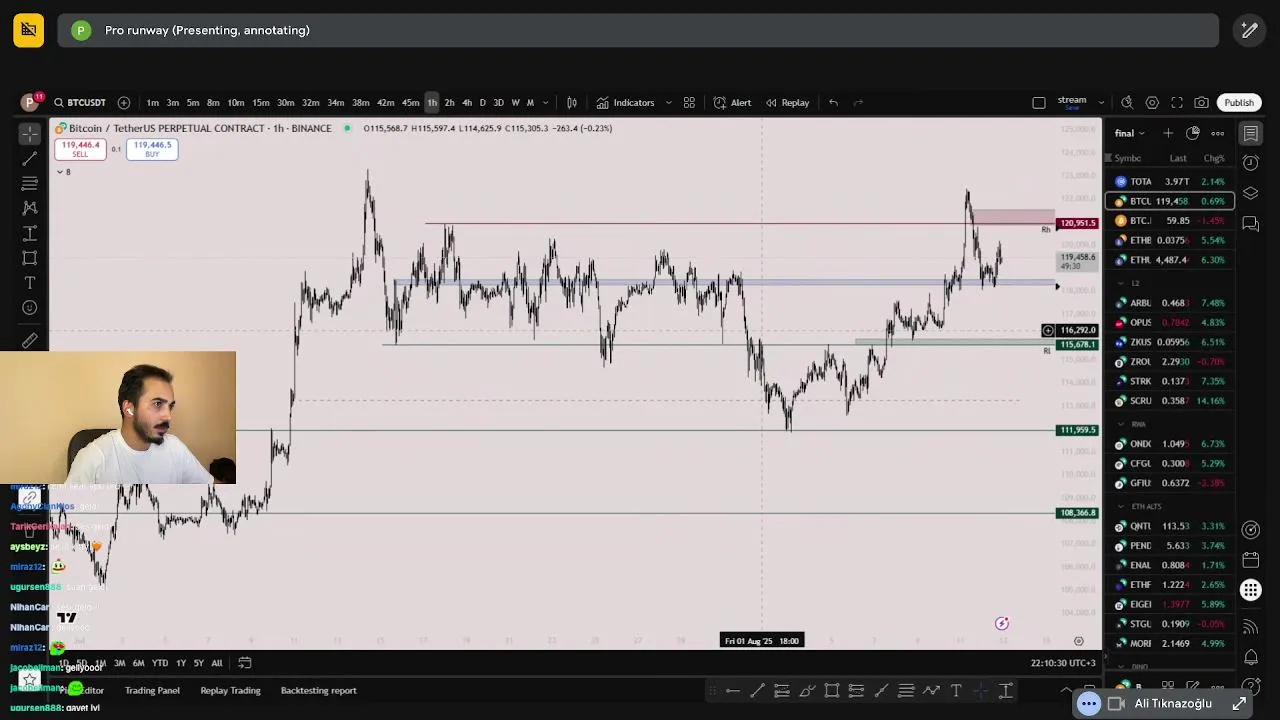This screenshot has width=1280, height=720.
Task: Select the text annotation tool in left toolbar
Action: point(30,283)
